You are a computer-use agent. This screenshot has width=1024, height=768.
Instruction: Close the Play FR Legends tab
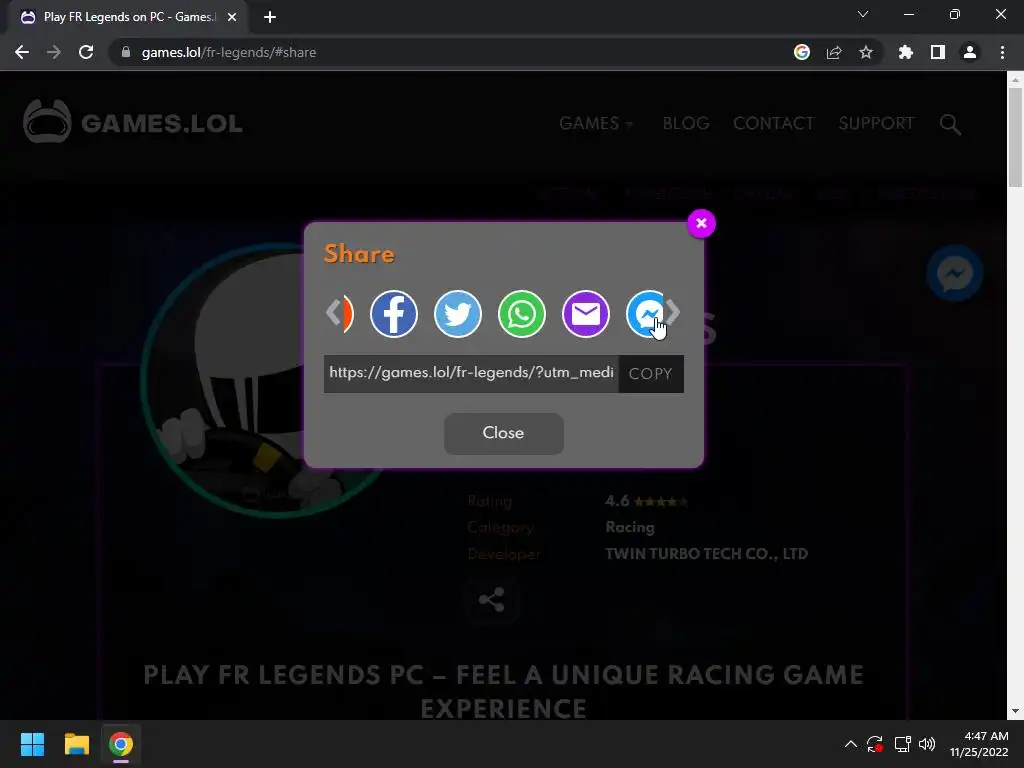point(232,17)
